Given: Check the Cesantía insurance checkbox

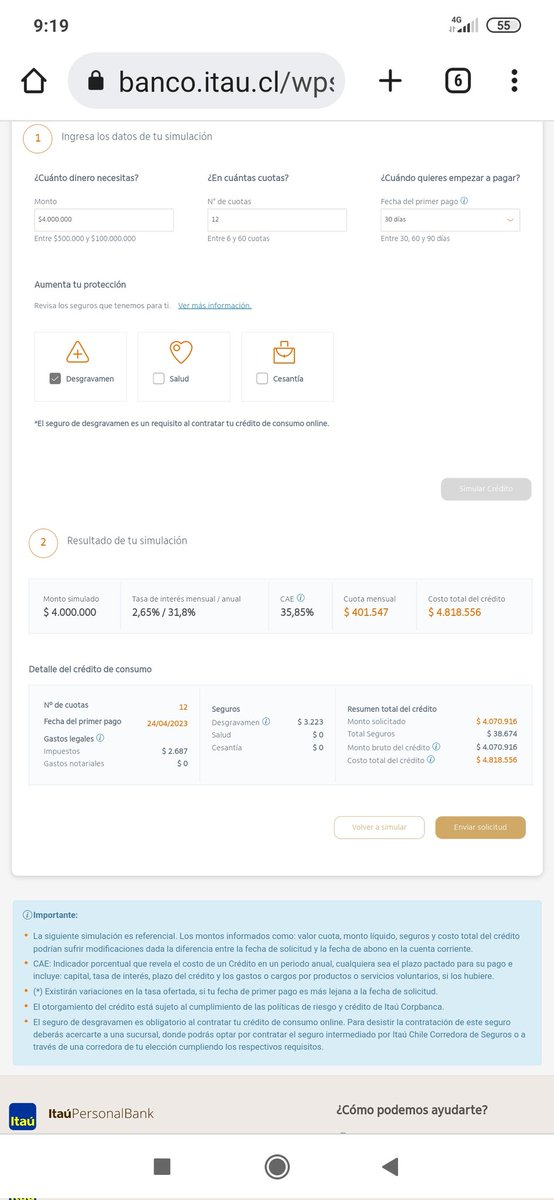Looking at the screenshot, I should (262, 379).
